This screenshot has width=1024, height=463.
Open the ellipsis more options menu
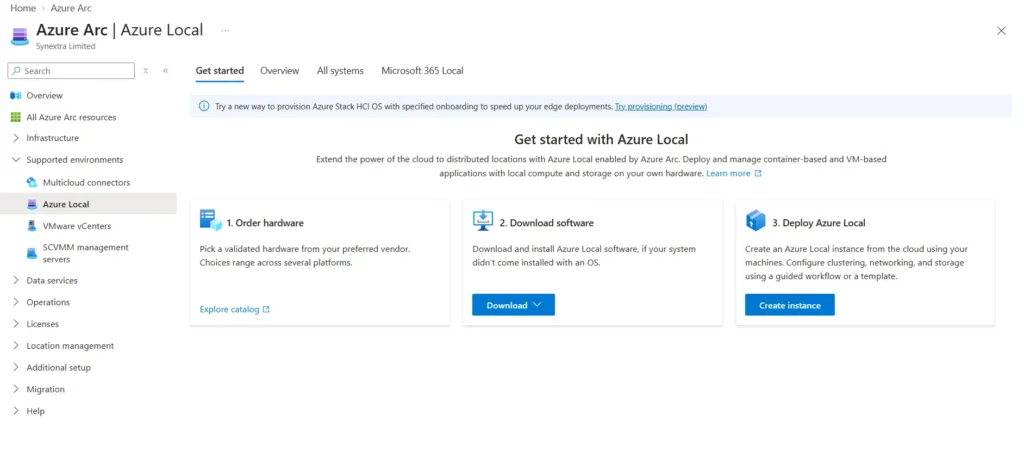tap(225, 30)
